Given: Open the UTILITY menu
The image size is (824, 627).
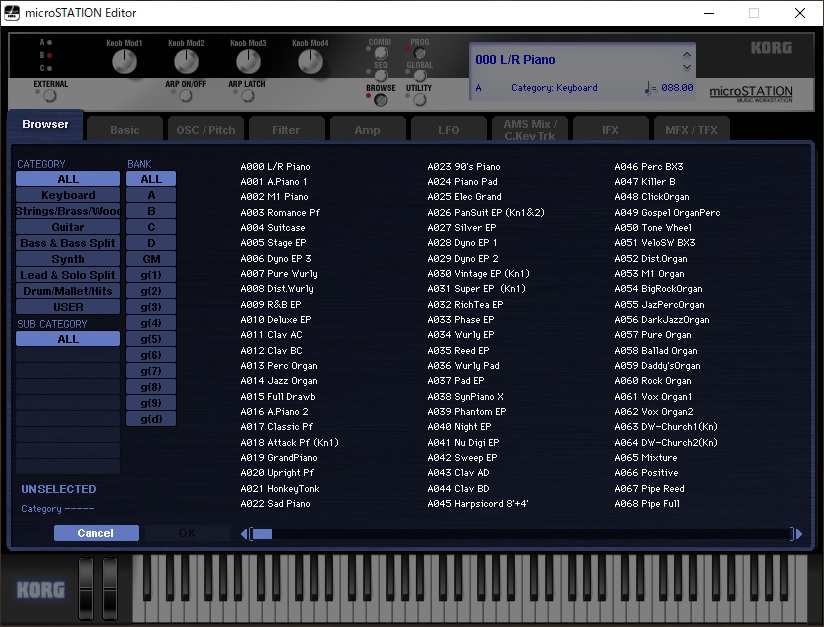Looking at the screenshot, I should pos(420,99).
